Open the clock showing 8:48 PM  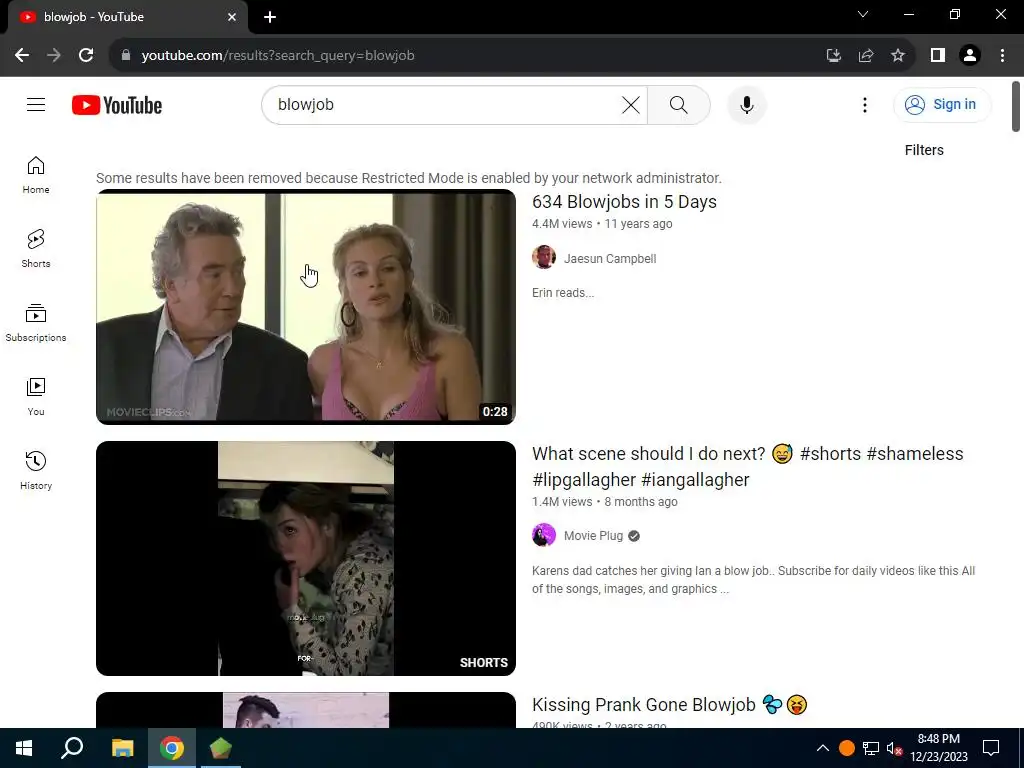pos(938,748)
